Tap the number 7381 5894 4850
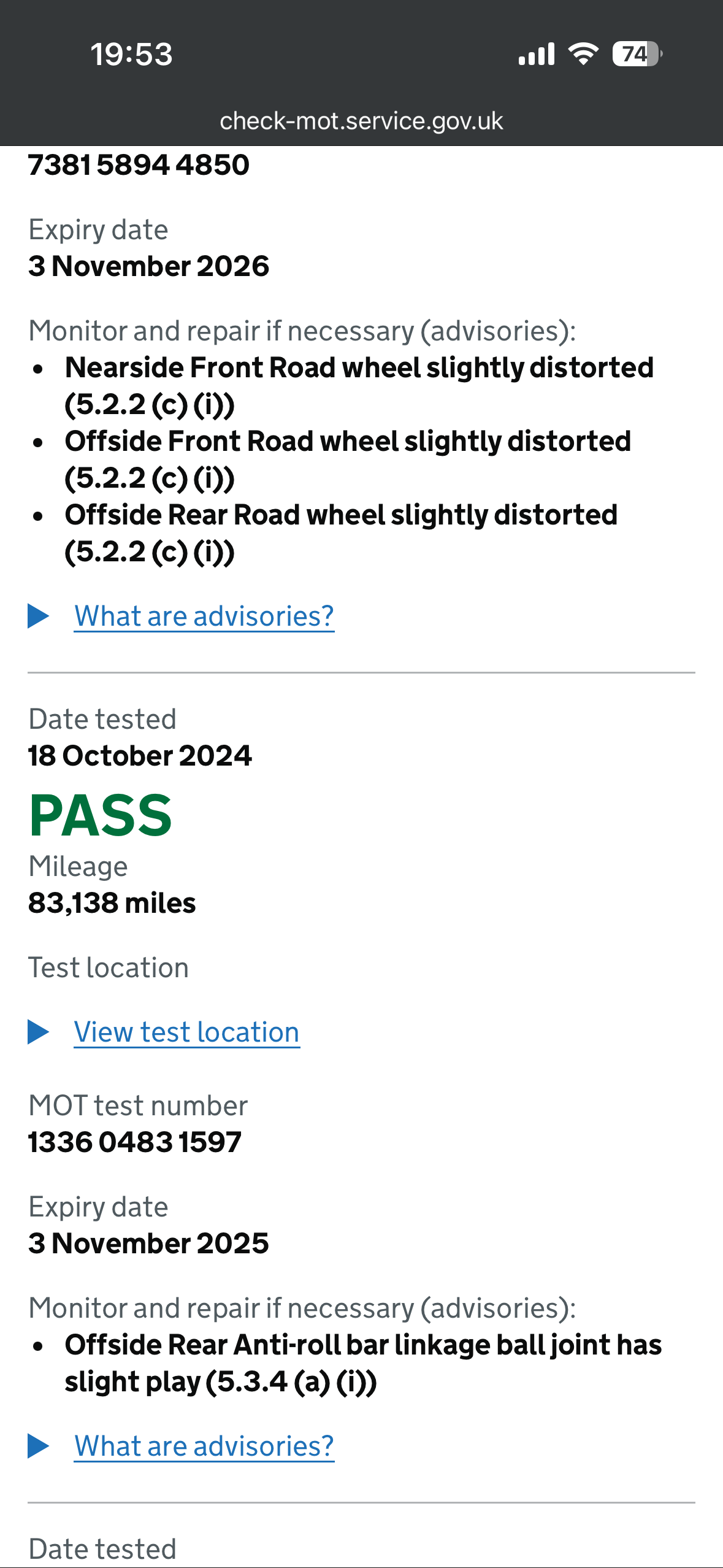Screen dimensions: 723x1568 click(139, 164)
